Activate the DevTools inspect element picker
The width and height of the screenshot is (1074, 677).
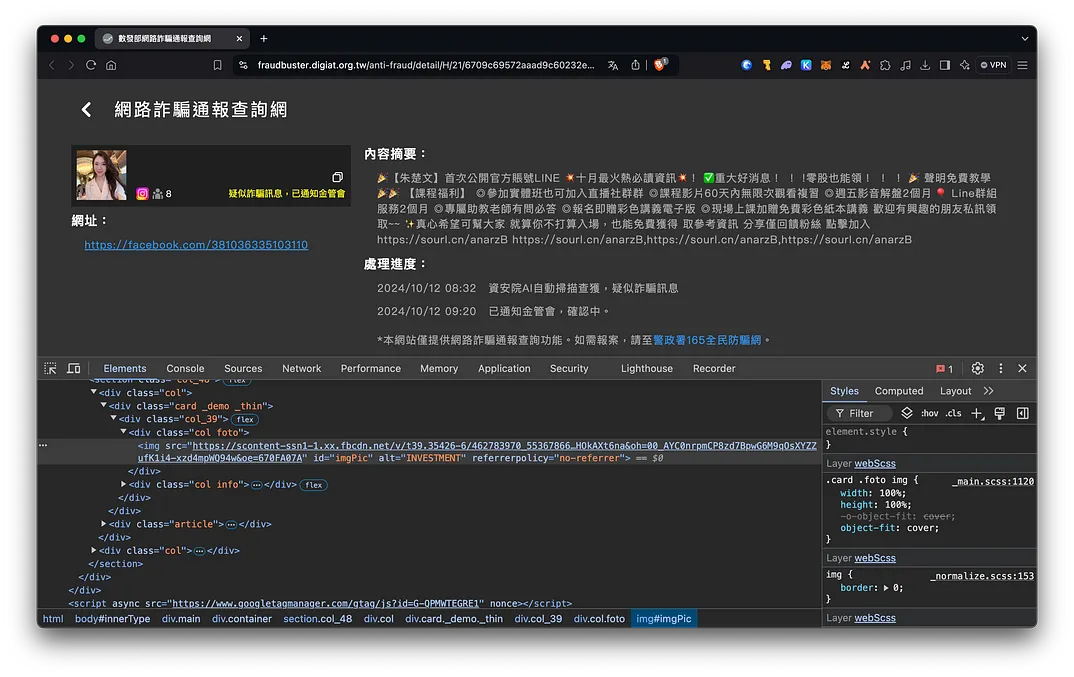(x=51, y=368)
